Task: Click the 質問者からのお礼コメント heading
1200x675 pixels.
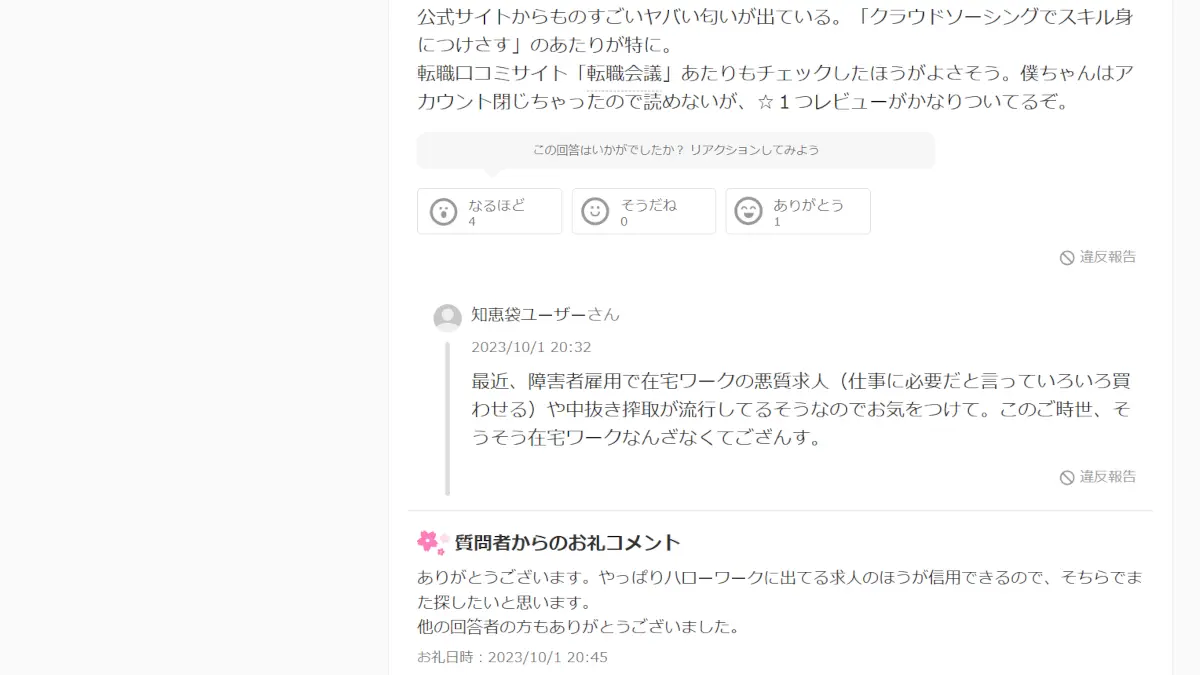Action: (x=568, y=543)
